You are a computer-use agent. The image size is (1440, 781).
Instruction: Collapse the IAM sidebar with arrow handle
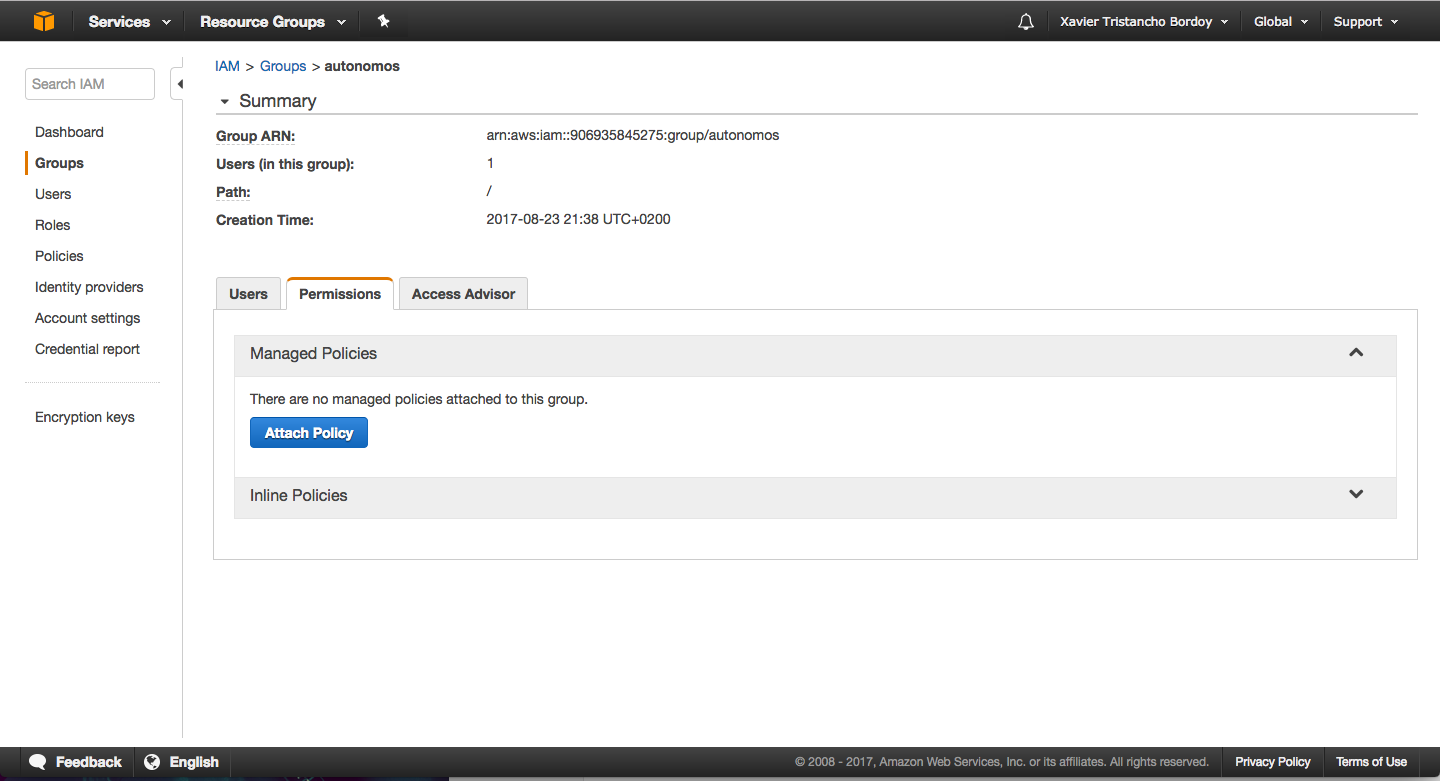click(179, 84)
